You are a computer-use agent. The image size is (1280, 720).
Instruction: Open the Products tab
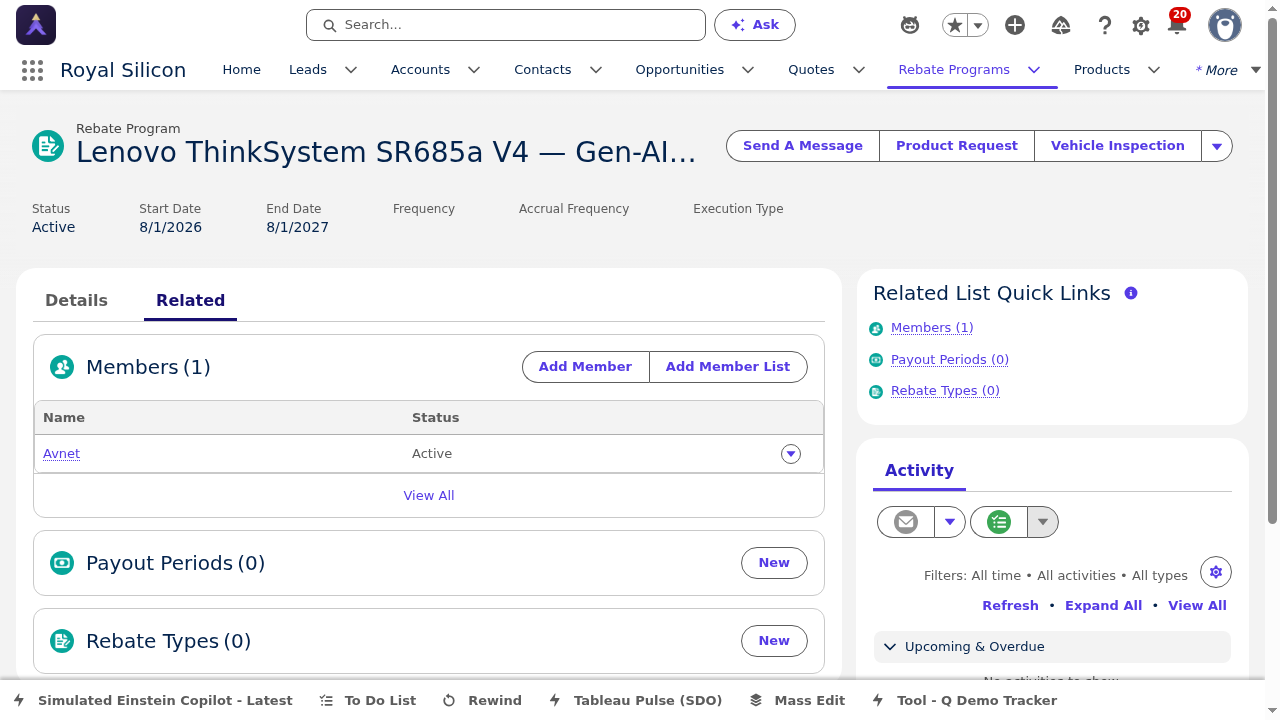[1102, 69]
